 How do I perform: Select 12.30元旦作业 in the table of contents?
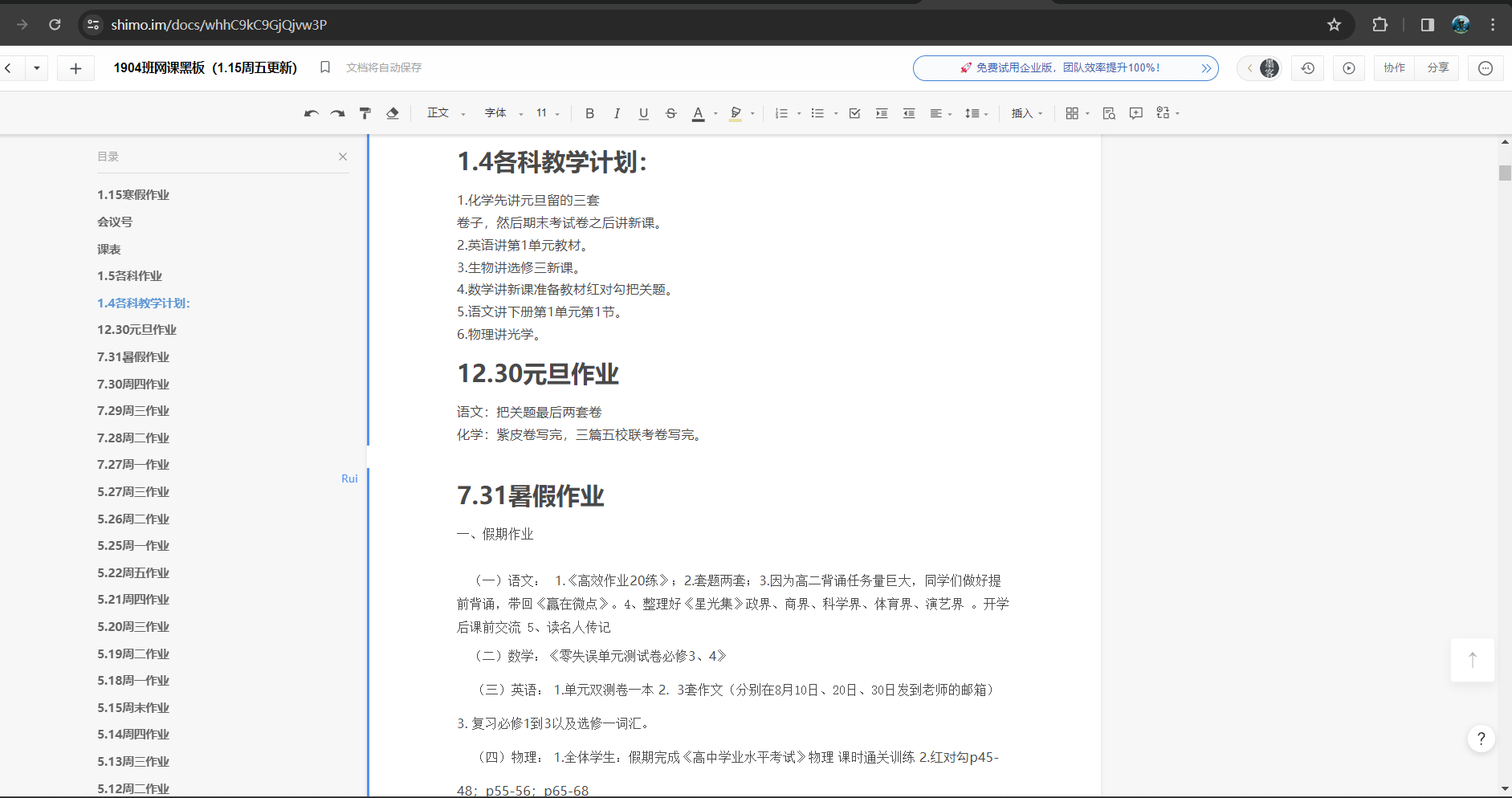[137, 329]
